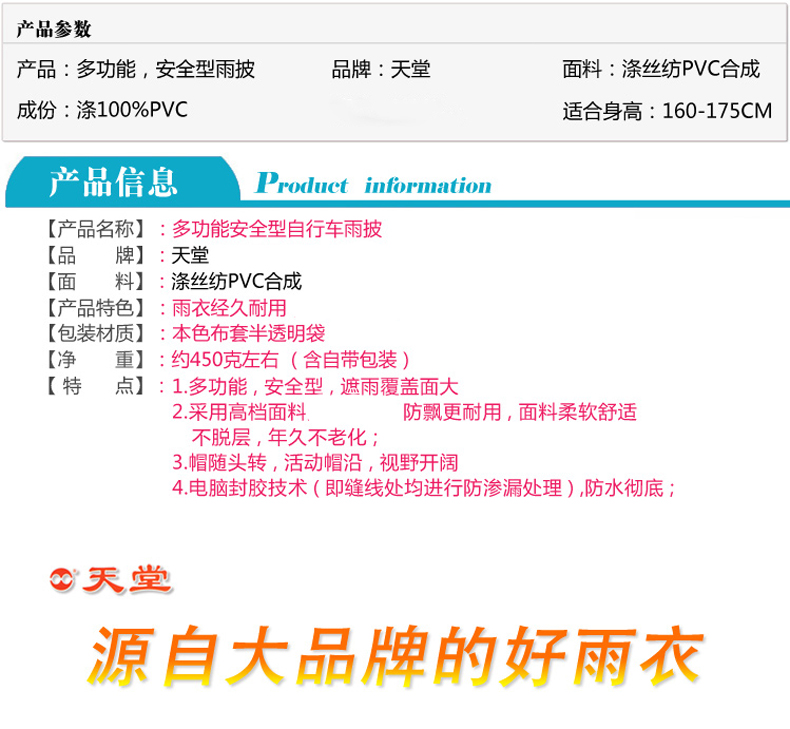790x729 pixels.
Task: Click the brand text 品牌：天堂
Action: tap(381, 69)
